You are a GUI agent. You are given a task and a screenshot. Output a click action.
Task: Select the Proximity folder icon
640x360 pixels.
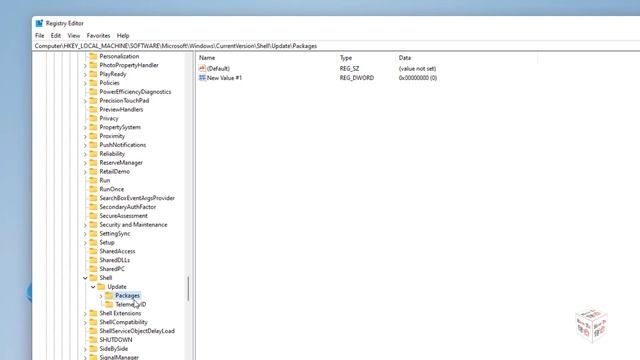[x=93, y=136]
